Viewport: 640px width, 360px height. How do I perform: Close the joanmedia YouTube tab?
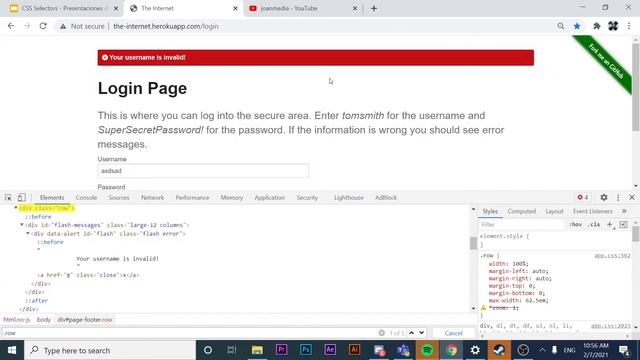[355, 8]
